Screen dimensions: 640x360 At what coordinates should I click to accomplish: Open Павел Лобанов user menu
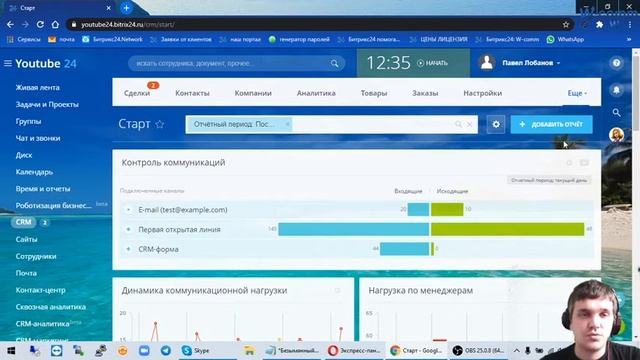pyautogui.click(x=531, y=63)
